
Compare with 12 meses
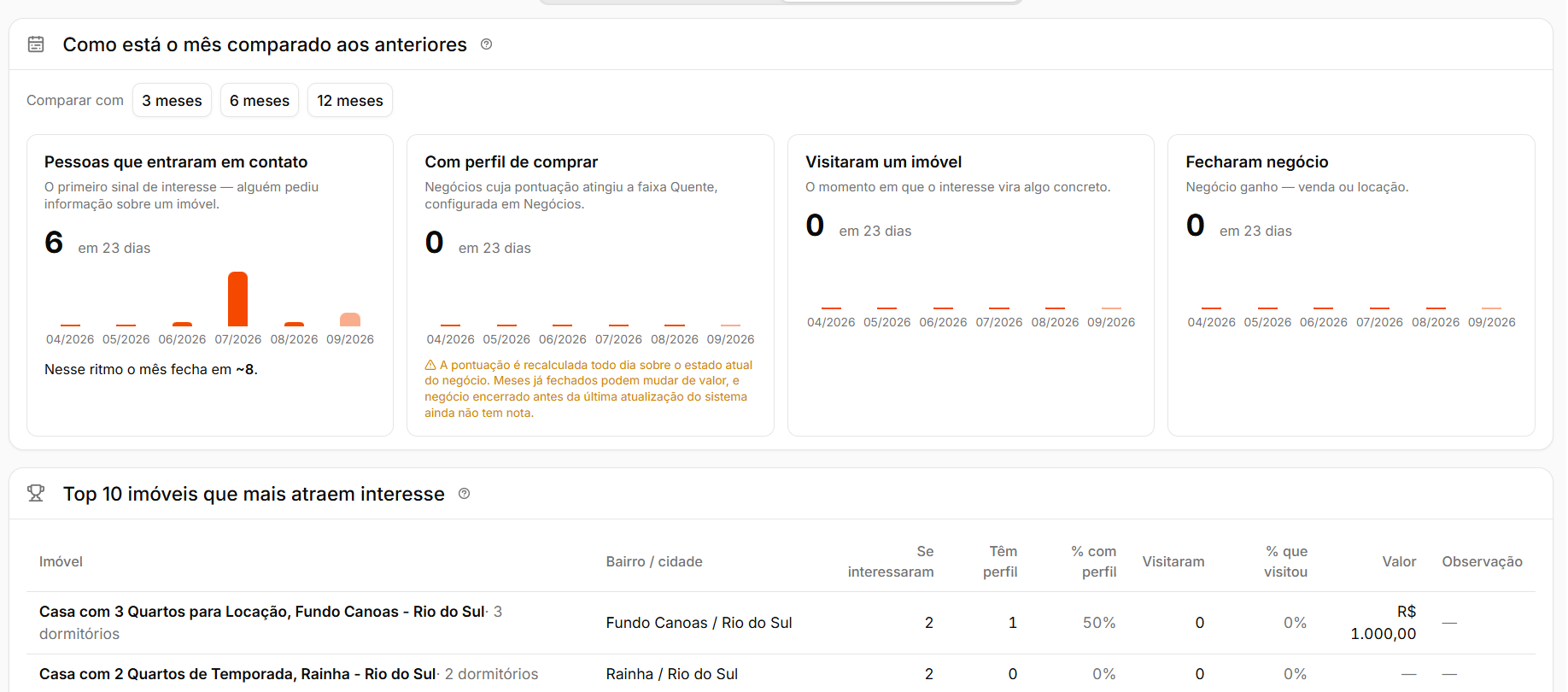point(350,101)
